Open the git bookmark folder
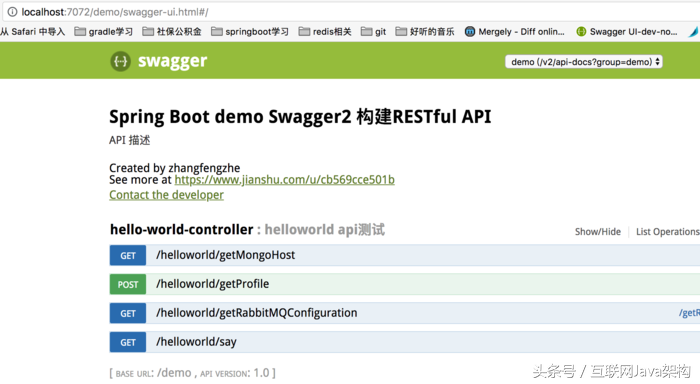This screenshot has width=700, height=384. (x=373, y=31)
